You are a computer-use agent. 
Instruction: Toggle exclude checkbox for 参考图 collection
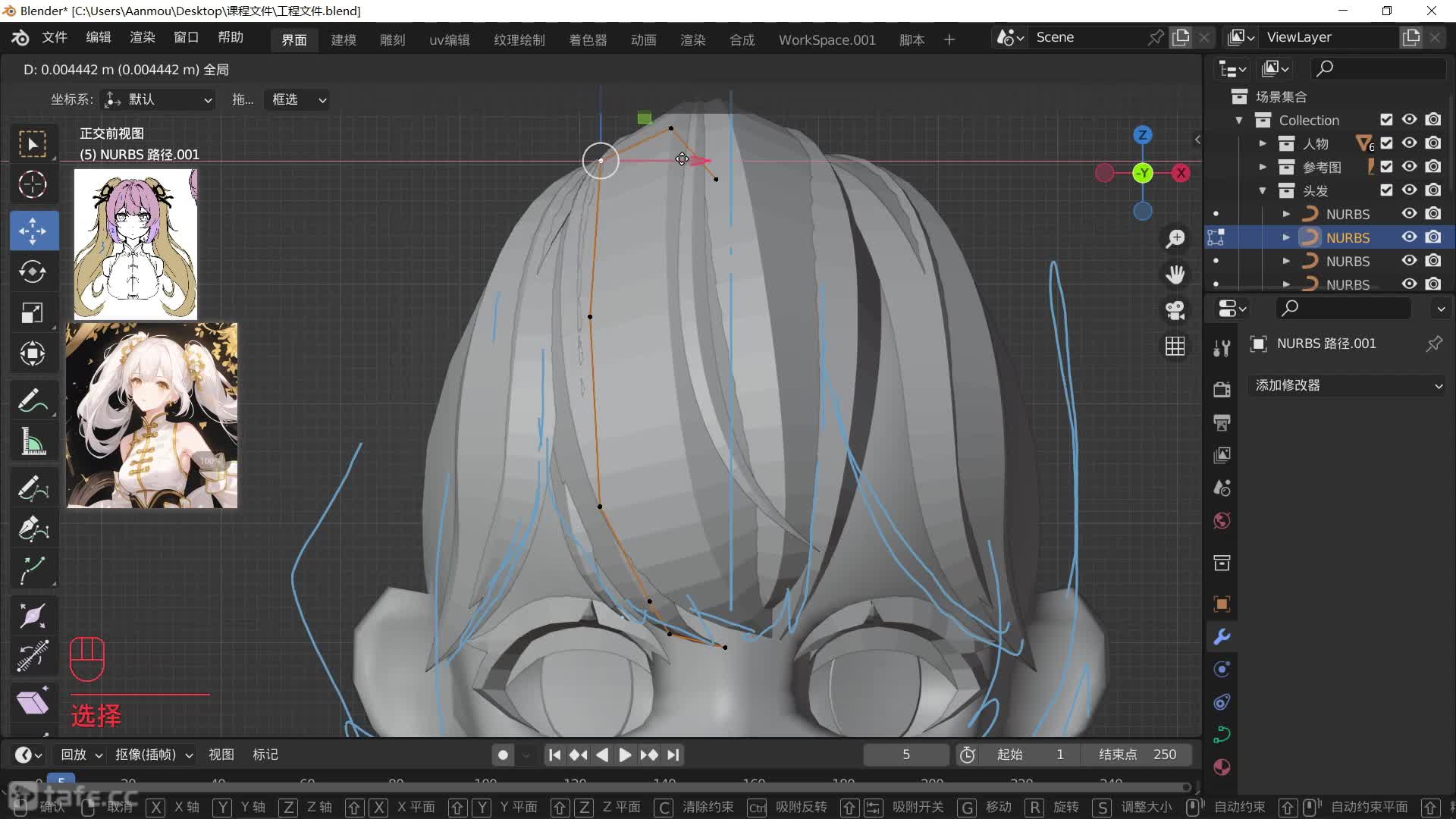point(1386,166)
